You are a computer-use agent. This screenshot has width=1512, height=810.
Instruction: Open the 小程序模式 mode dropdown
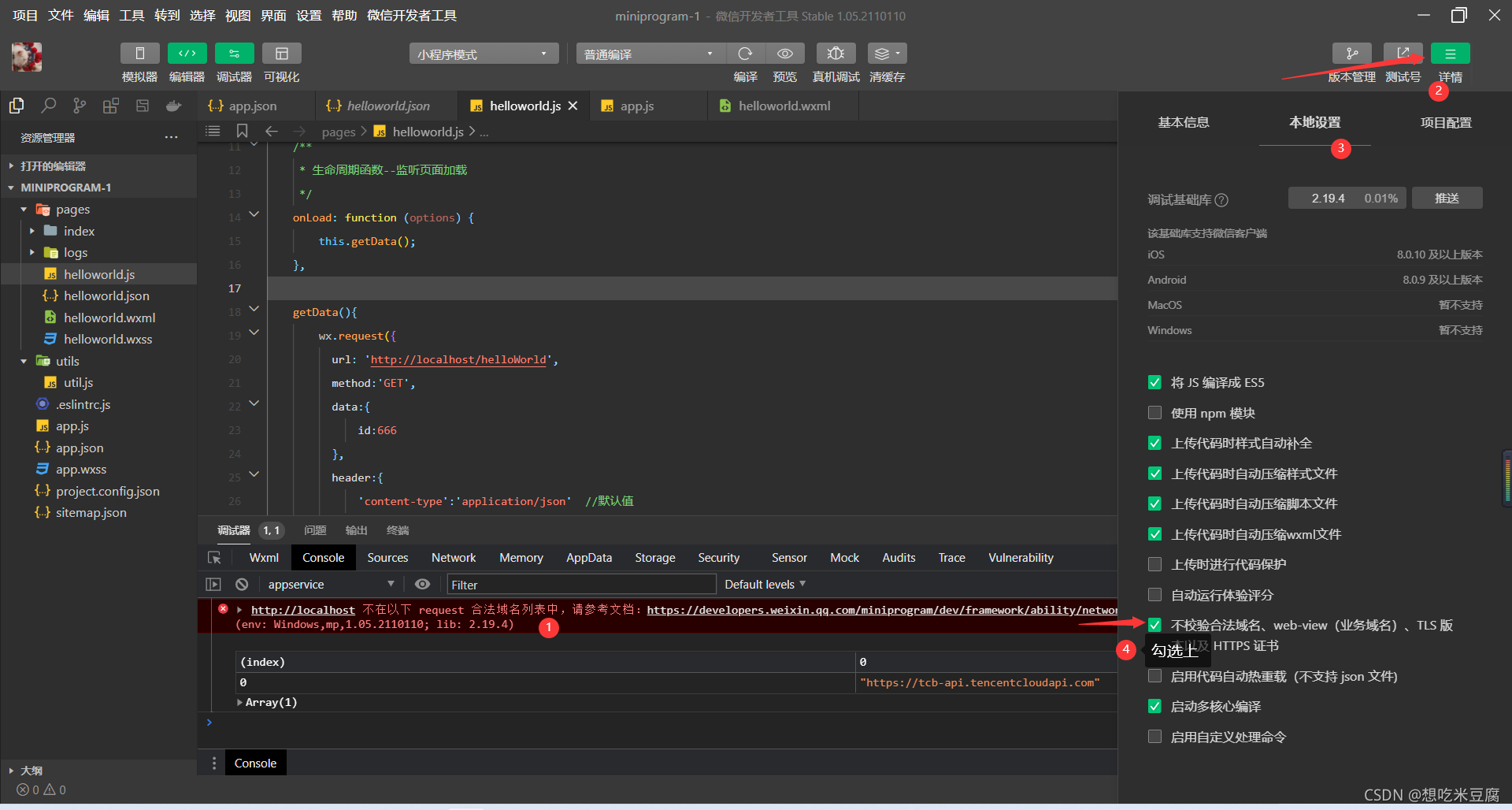(x=484, y=54)
